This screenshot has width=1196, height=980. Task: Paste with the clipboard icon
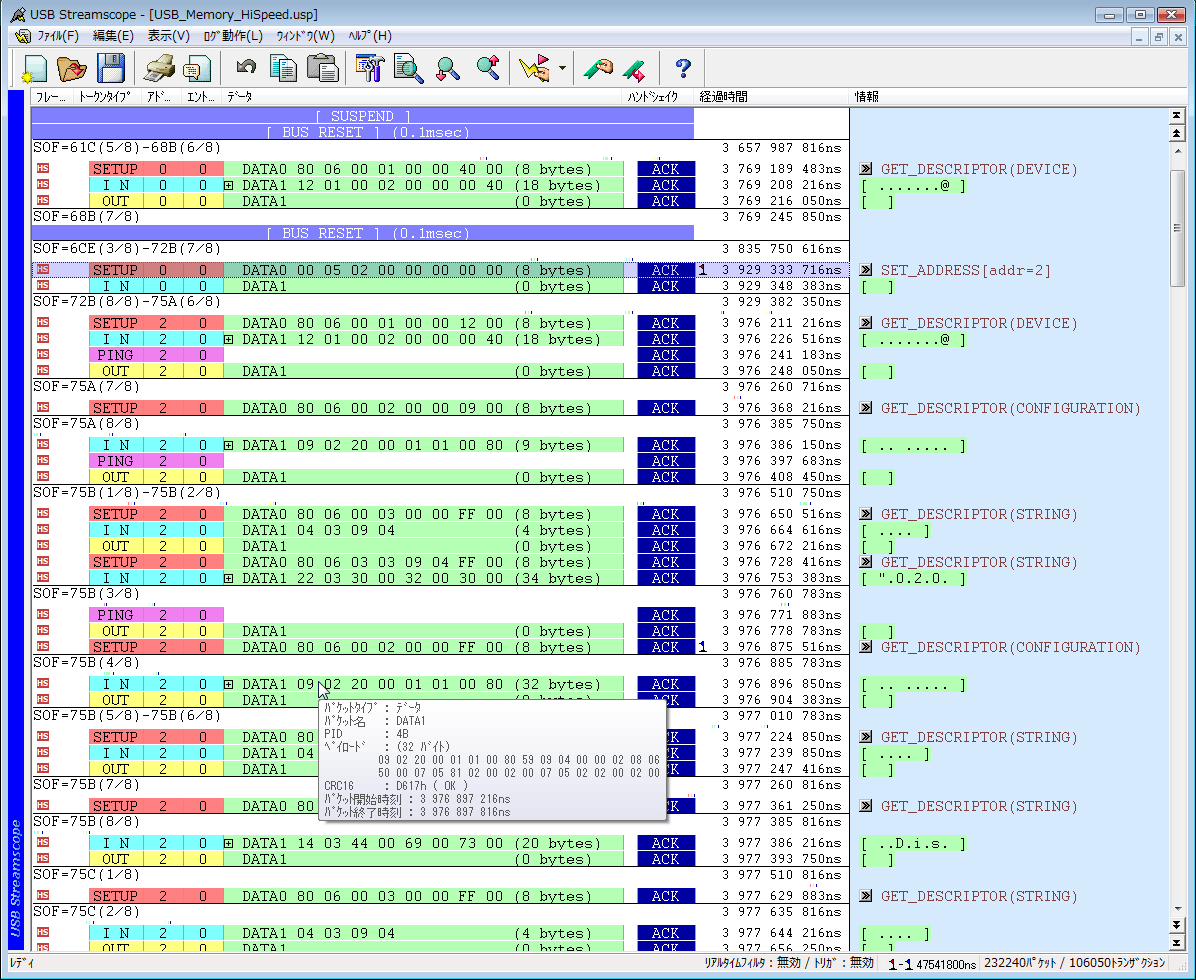323,69
